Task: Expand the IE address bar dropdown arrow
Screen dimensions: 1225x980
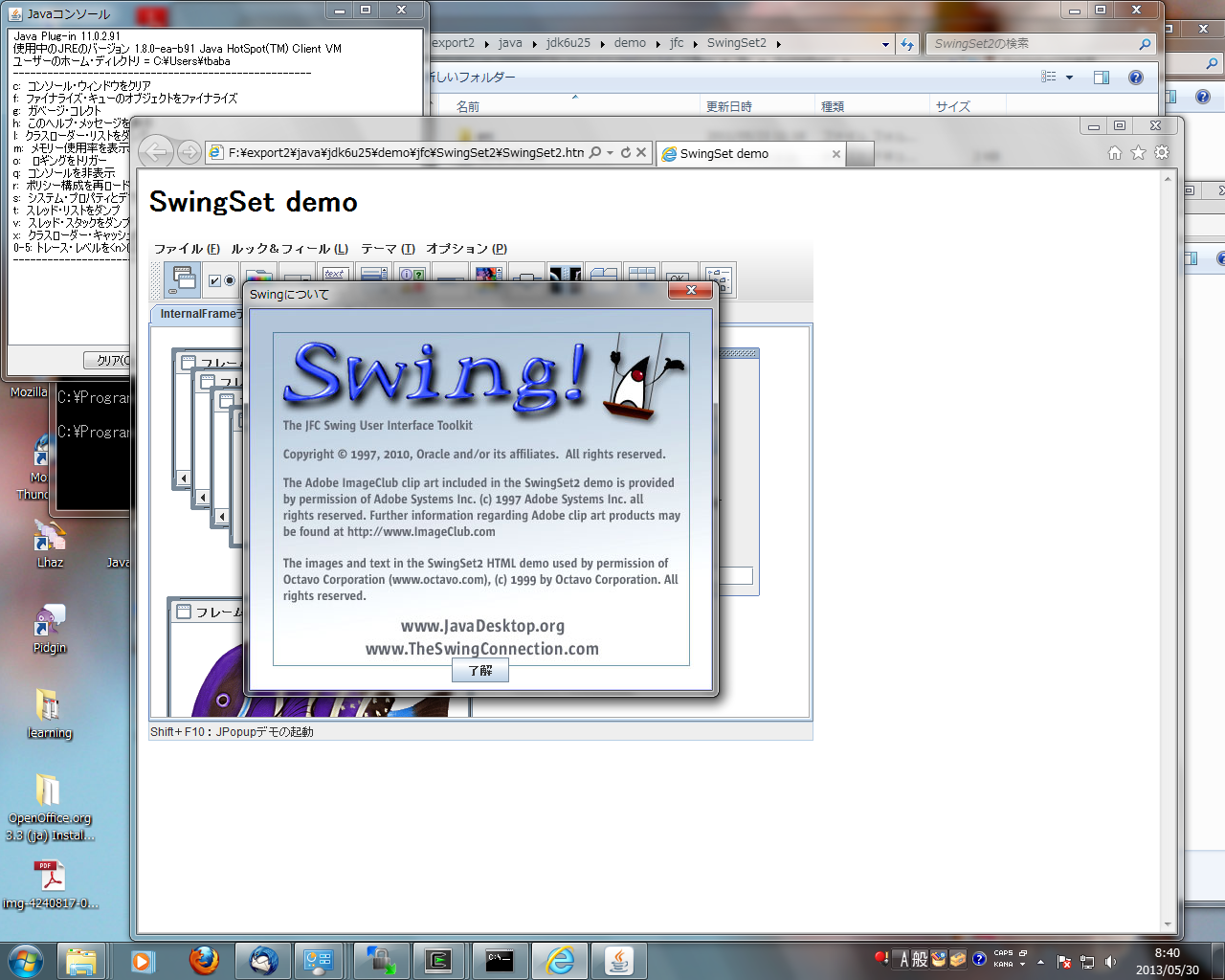Action: 611,153
